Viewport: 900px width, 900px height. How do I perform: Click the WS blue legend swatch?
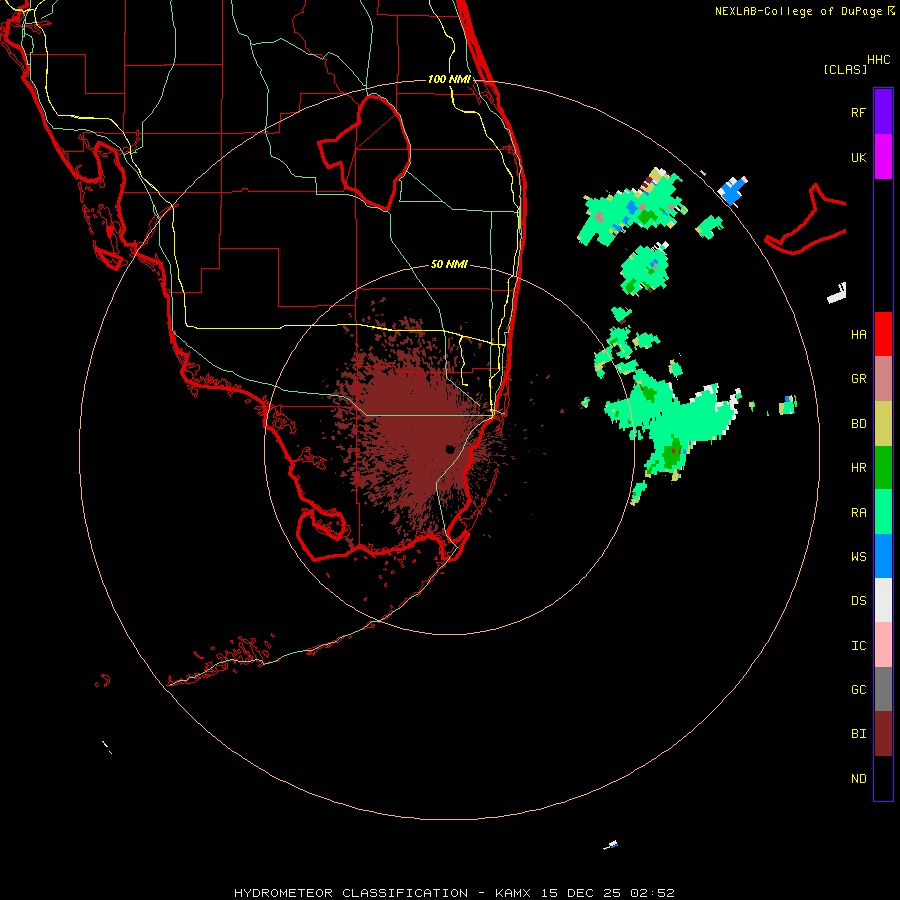883,556
